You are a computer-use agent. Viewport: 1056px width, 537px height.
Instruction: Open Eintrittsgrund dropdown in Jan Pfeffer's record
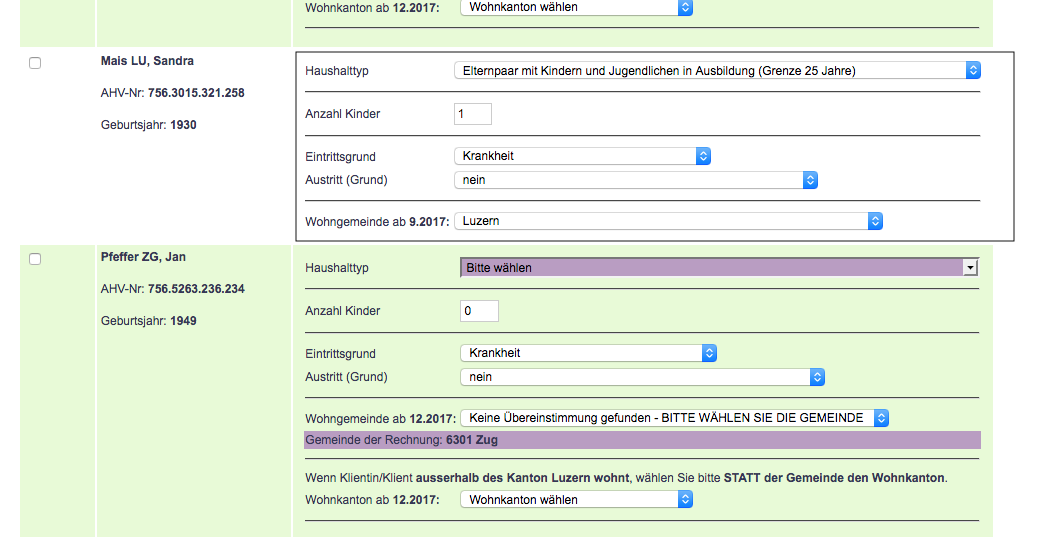click(588, 353)
